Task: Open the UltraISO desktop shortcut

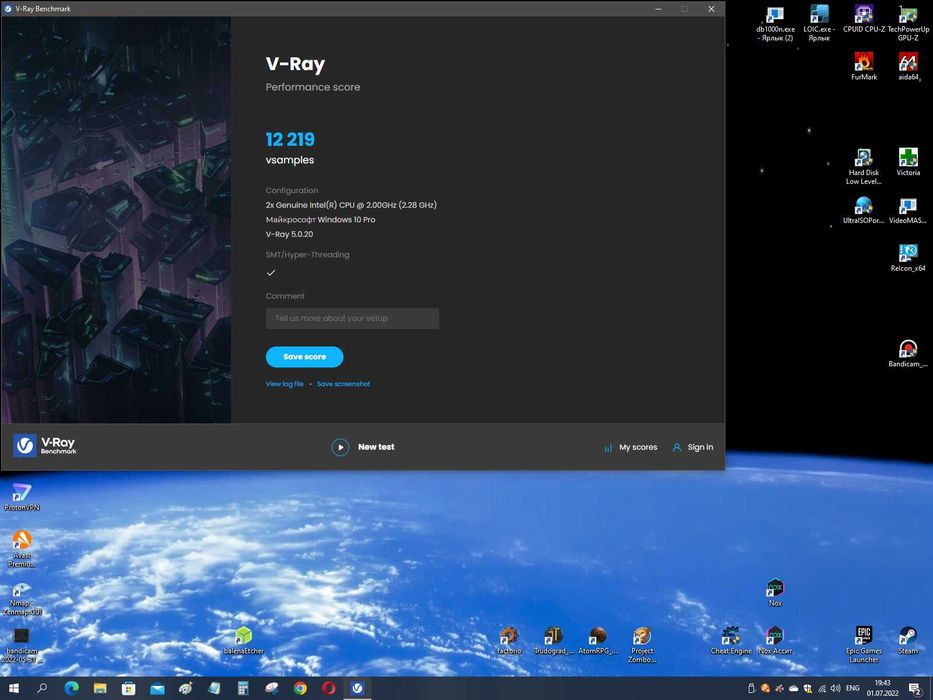Action: point(863,210)
